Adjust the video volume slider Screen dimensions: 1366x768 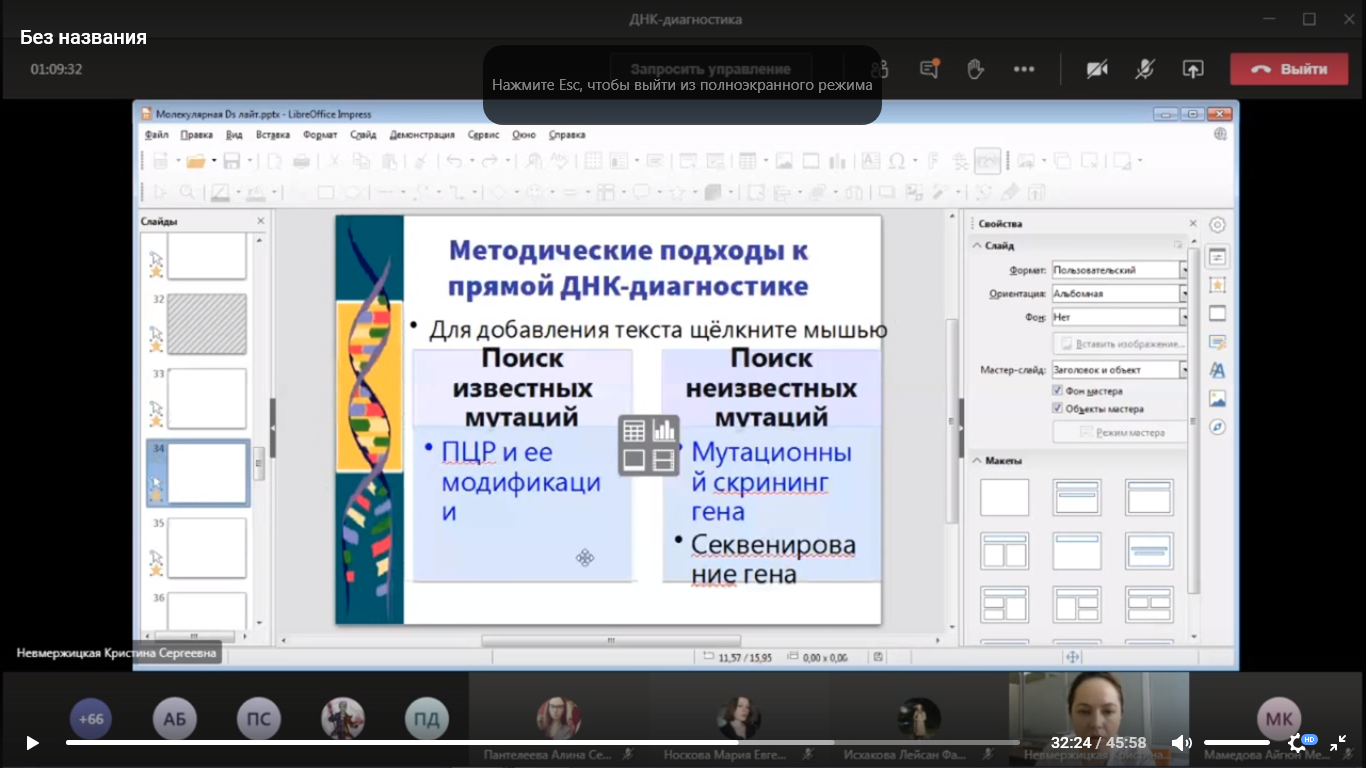coord(1237,743)
